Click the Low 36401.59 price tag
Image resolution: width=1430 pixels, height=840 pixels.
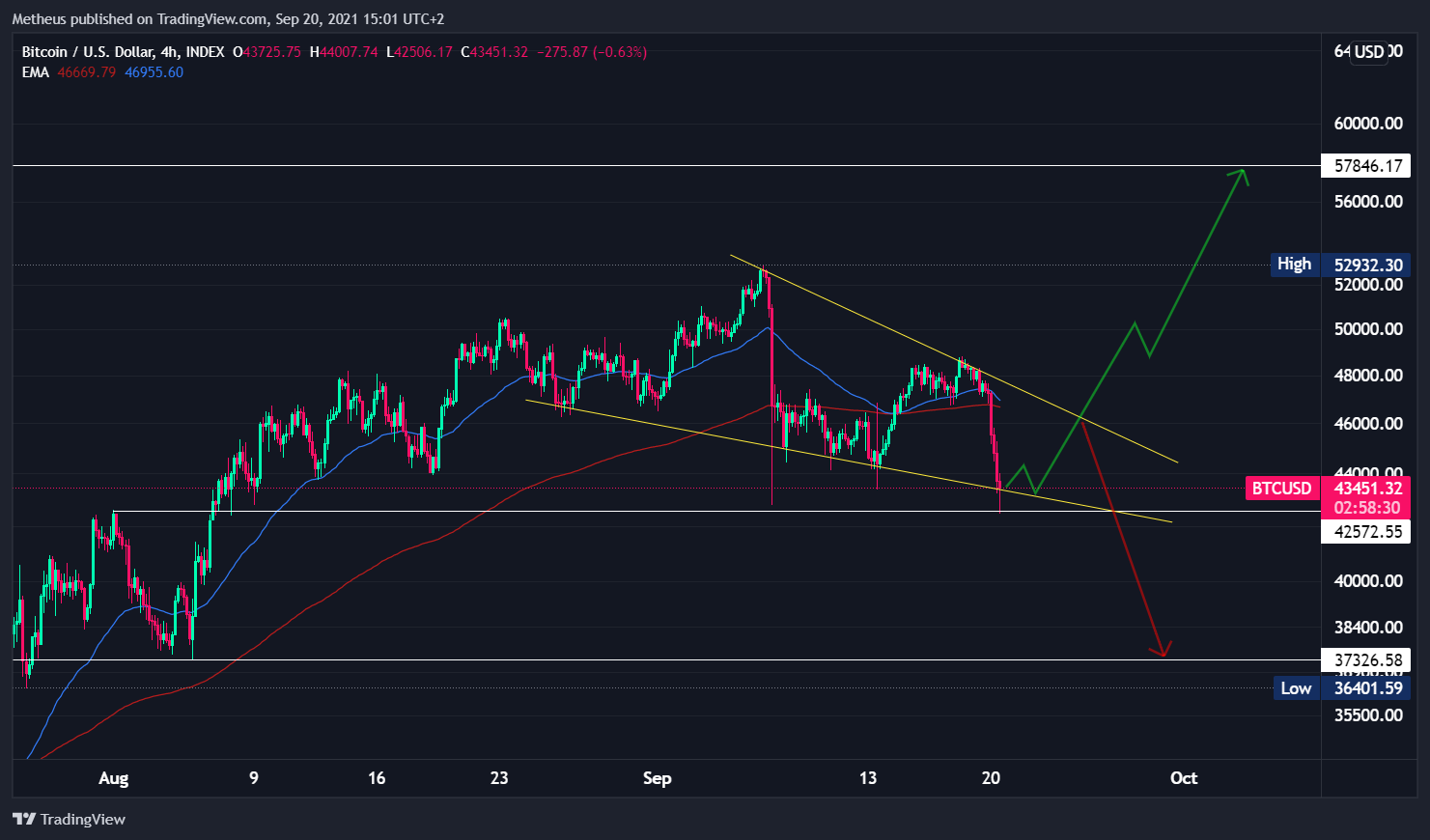(1340, 688)
